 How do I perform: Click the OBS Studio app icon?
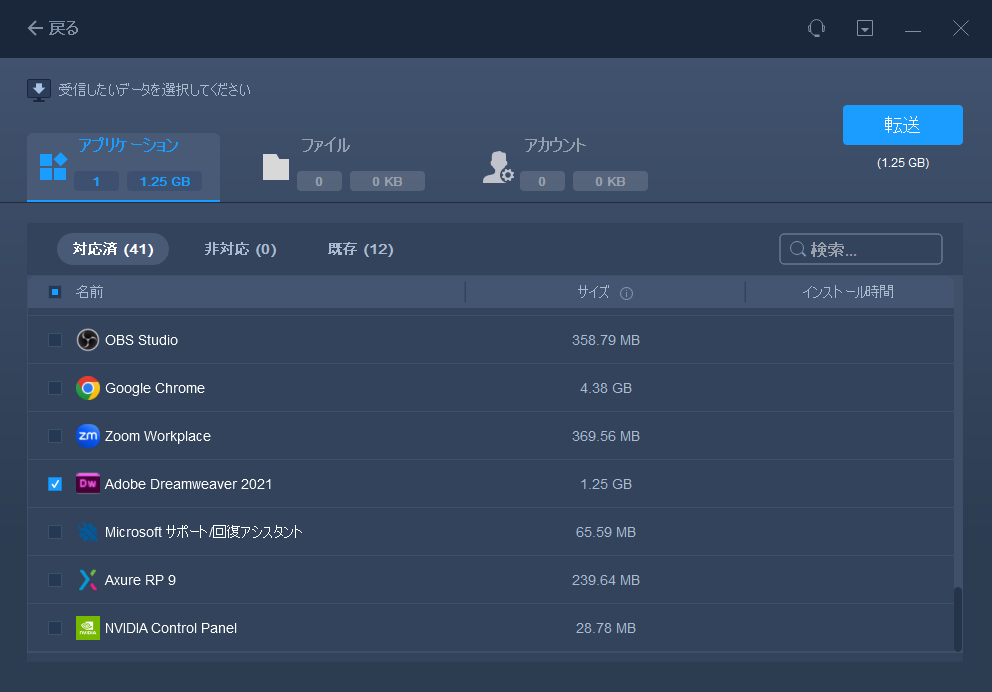click(88, 340)
